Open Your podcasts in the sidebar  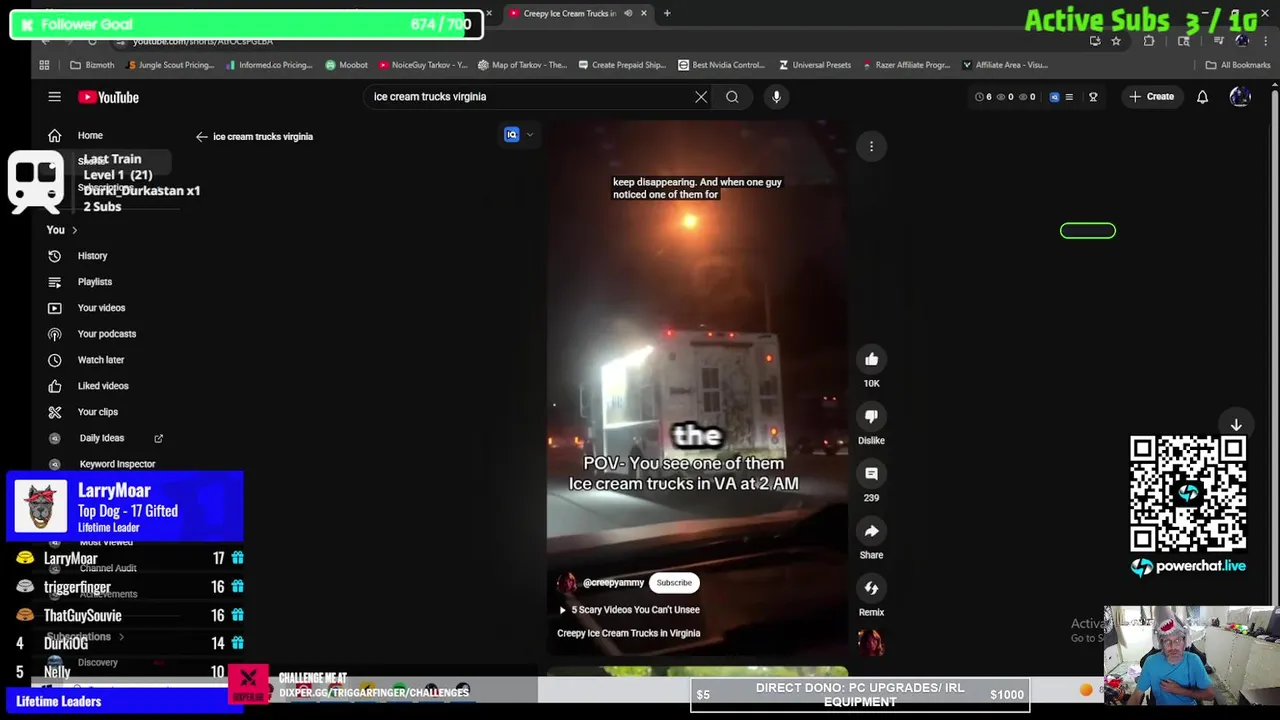[107, 334]
